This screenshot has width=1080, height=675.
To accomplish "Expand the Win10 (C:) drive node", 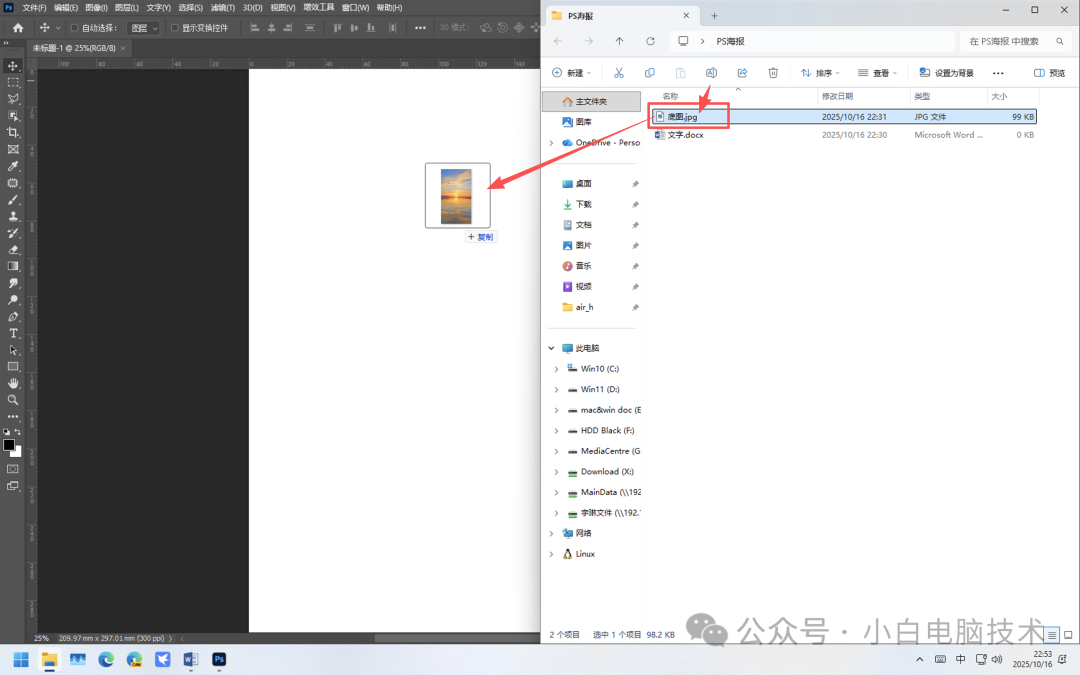I will tap(557, 368).
